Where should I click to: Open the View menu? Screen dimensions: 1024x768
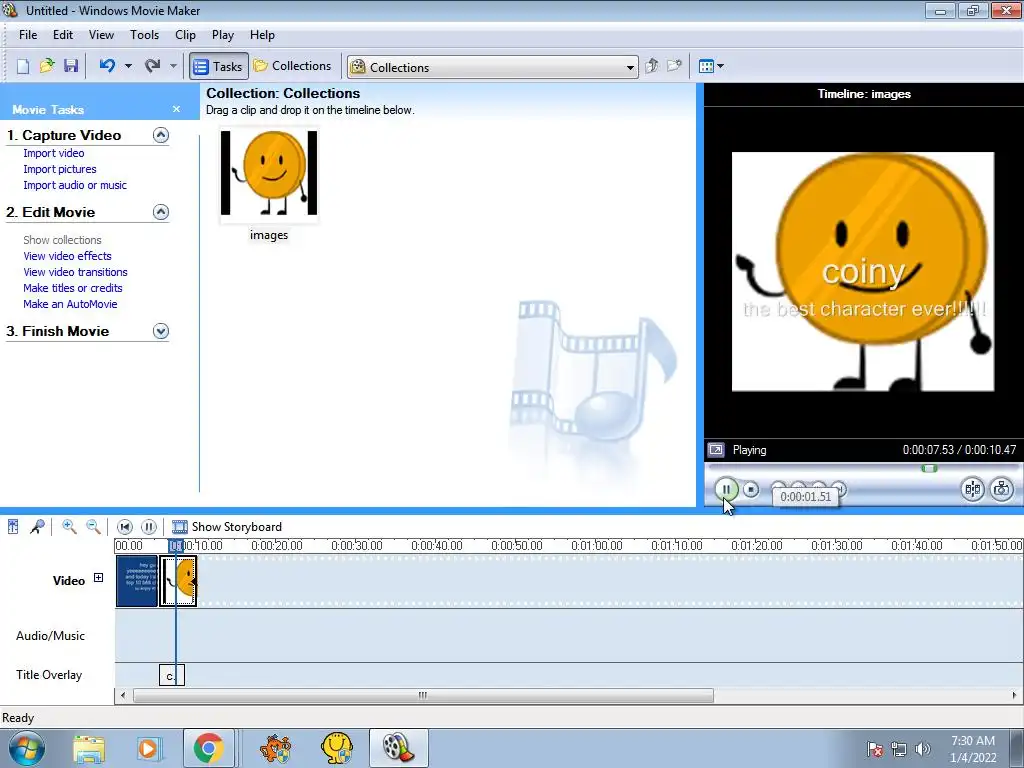[x=101, y=35]
